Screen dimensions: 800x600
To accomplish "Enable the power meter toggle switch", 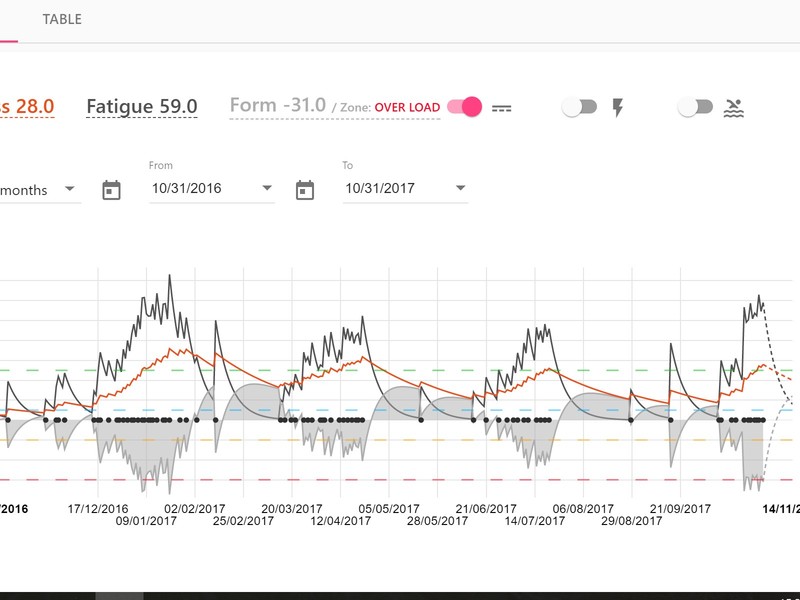I will coord(579,107).
